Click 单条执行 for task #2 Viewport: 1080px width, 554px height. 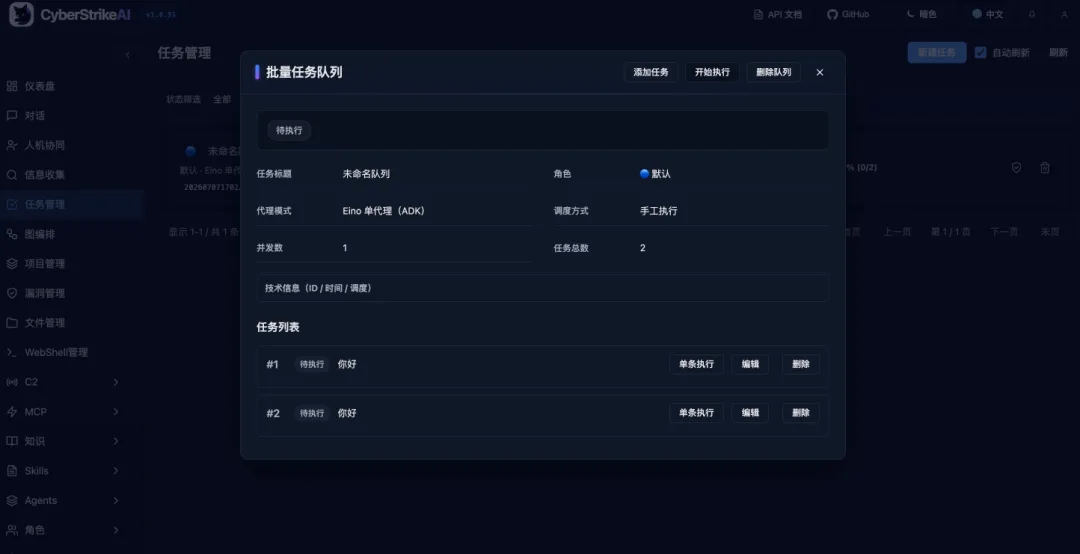click(x=696, y=413)
